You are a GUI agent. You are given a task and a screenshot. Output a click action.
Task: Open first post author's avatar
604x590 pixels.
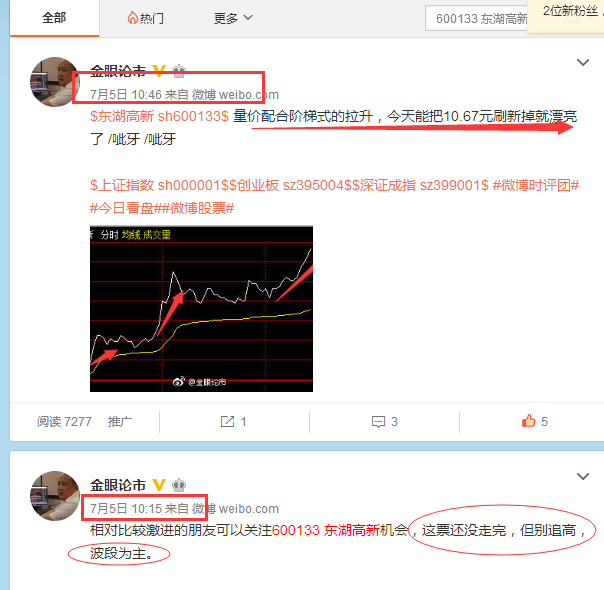click(x=55, y=82)
